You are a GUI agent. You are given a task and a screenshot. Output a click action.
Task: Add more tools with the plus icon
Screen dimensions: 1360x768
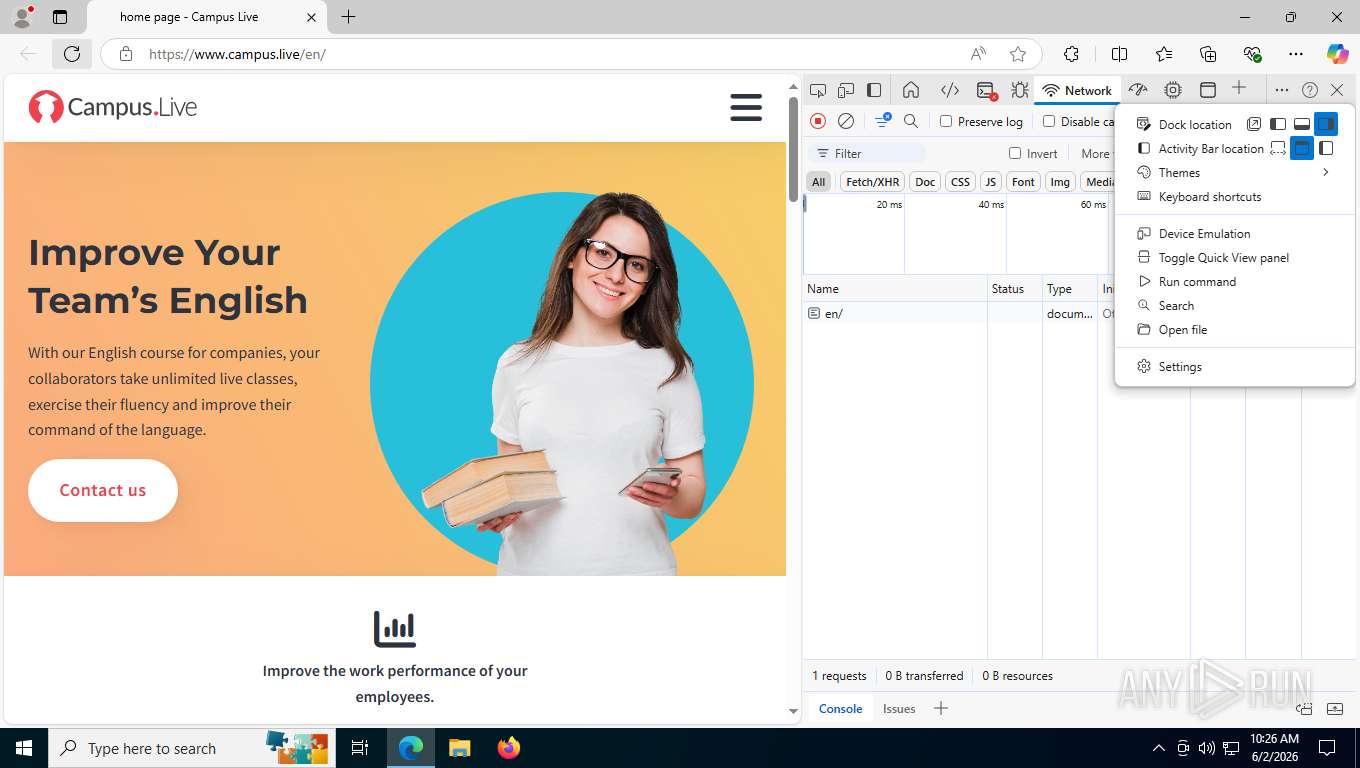[1239, 88]
